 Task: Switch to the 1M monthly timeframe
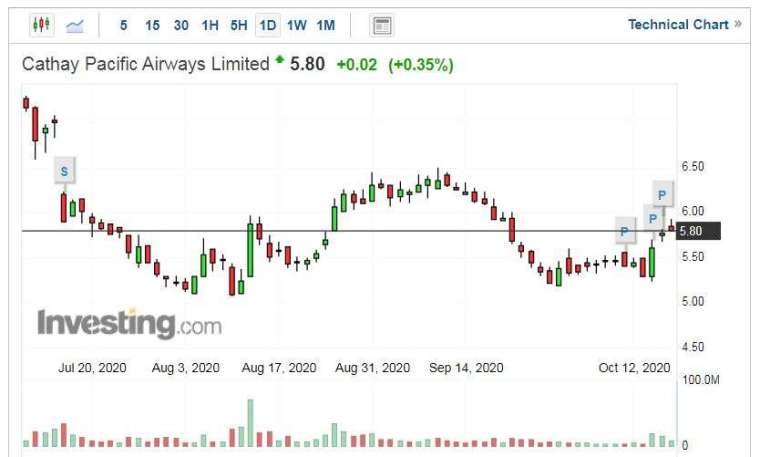pos(326,25)
